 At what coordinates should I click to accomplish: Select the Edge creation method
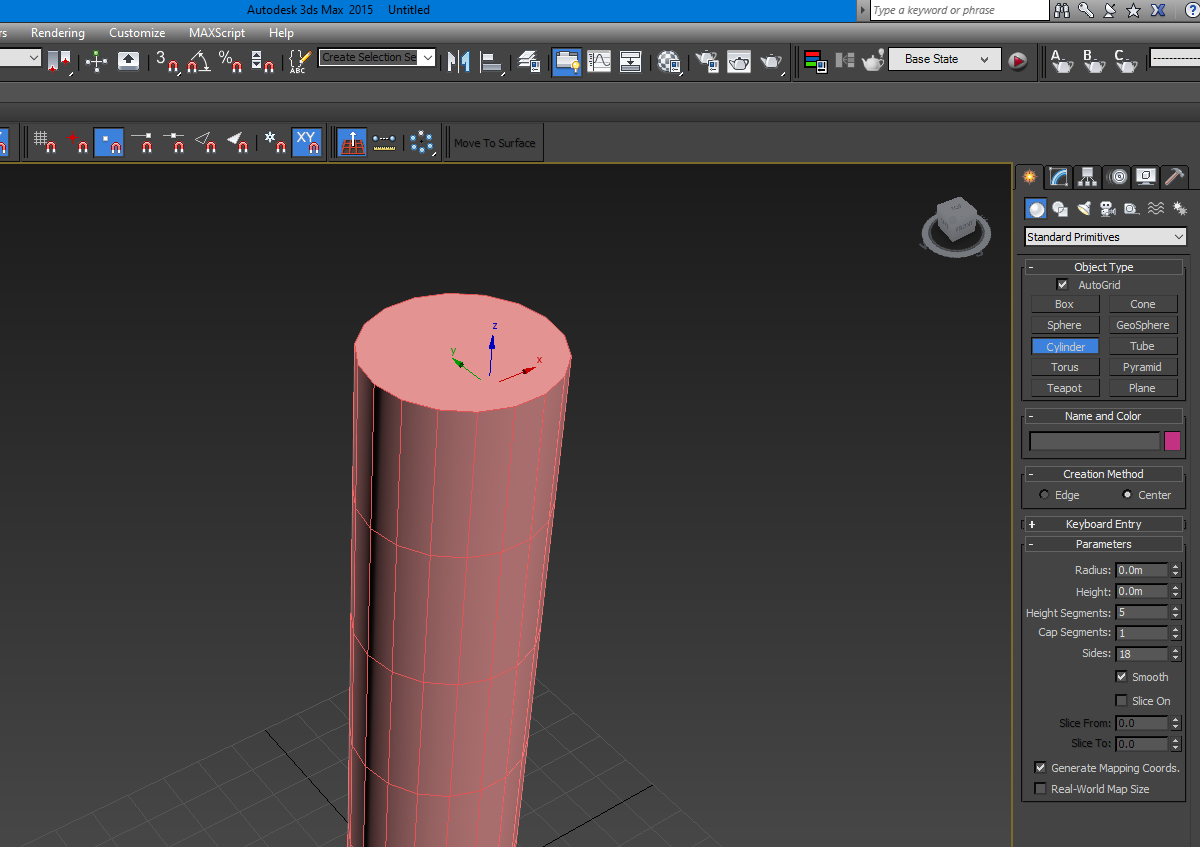point(1045,495)
